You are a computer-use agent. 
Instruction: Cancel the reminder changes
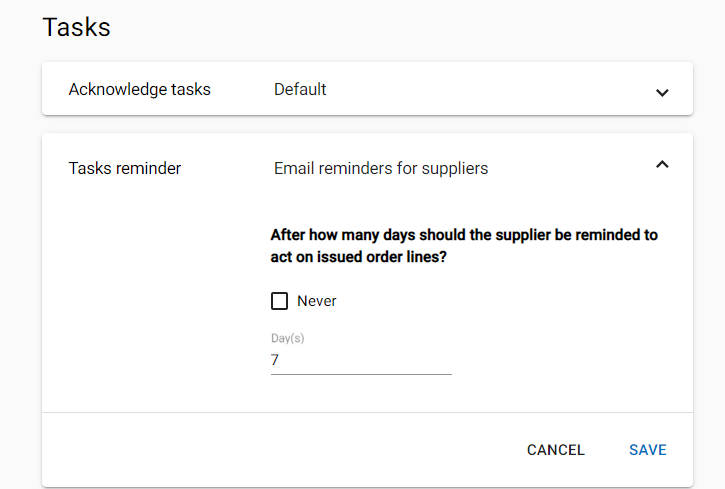pyautogui.click(x=556, y=450)
